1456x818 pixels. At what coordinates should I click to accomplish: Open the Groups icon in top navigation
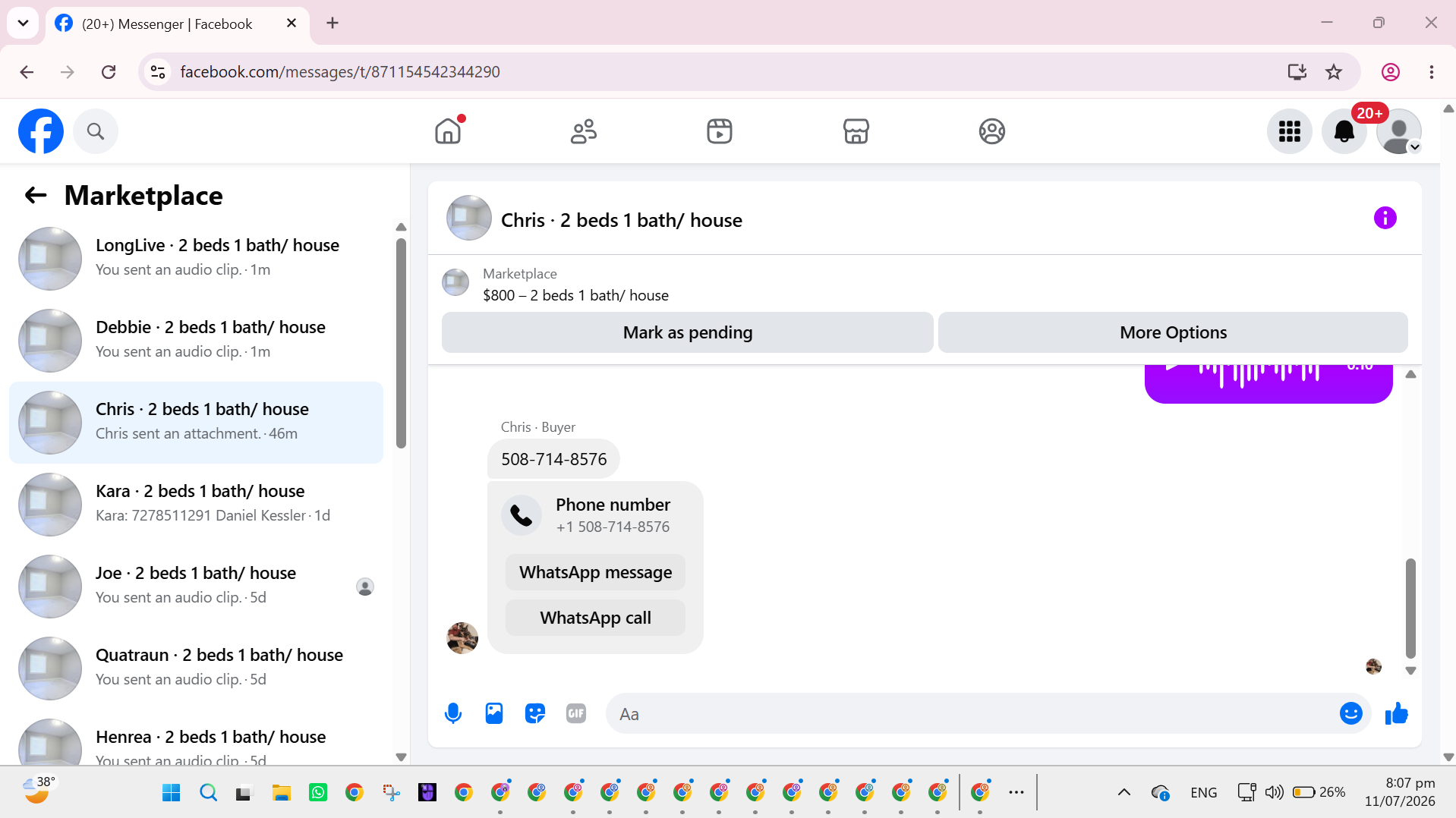pos(991,131)
